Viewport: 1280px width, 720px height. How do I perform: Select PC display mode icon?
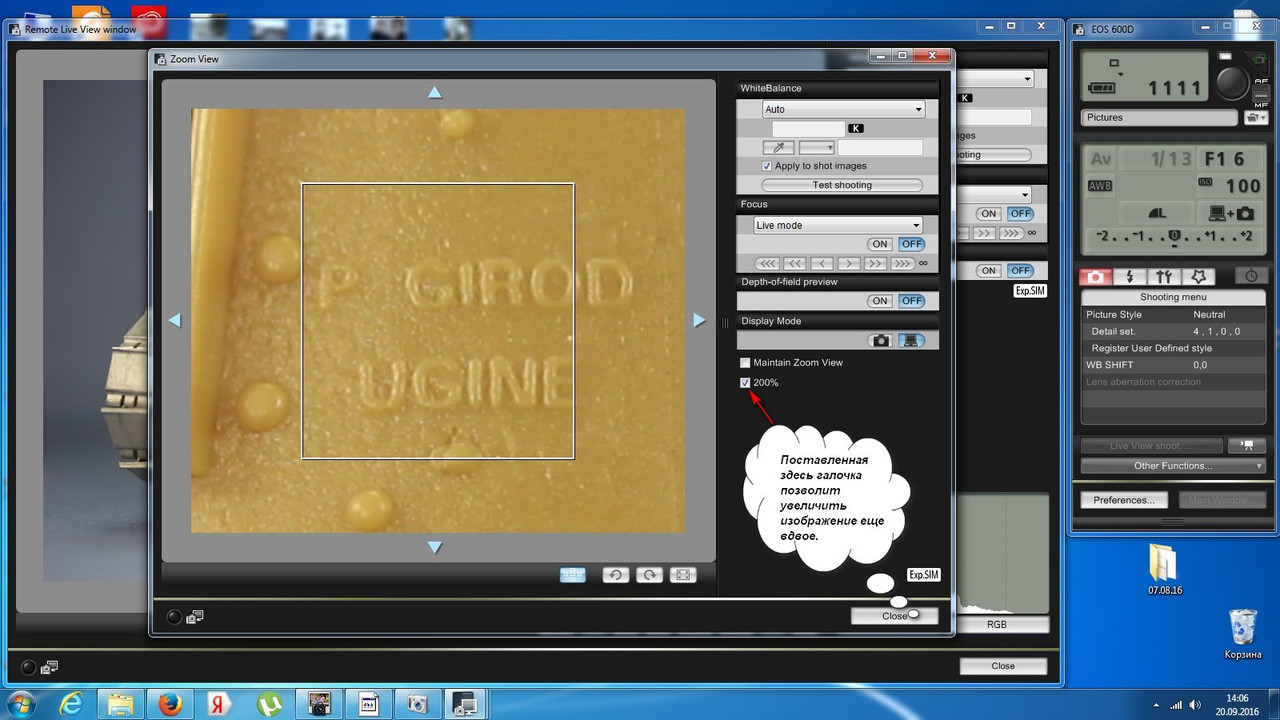910,341
